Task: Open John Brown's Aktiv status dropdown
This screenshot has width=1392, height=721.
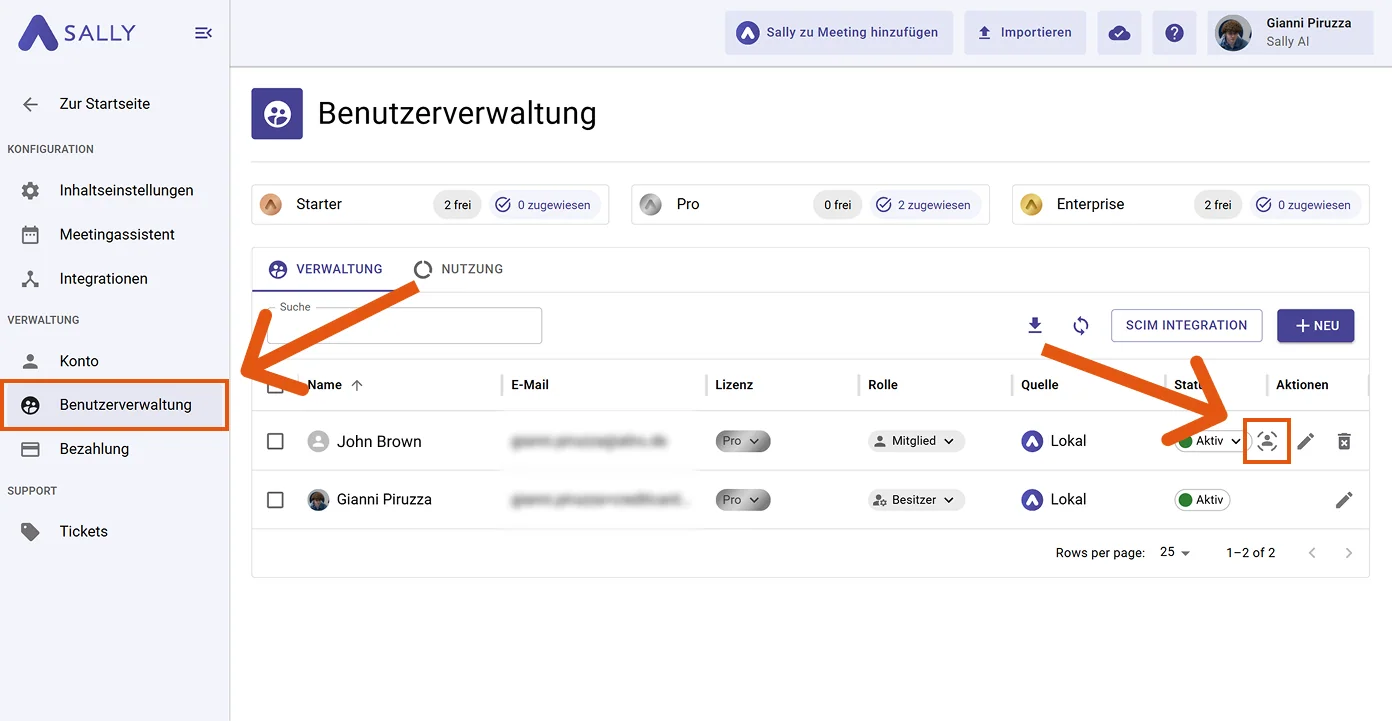Action: (1211, 441)
